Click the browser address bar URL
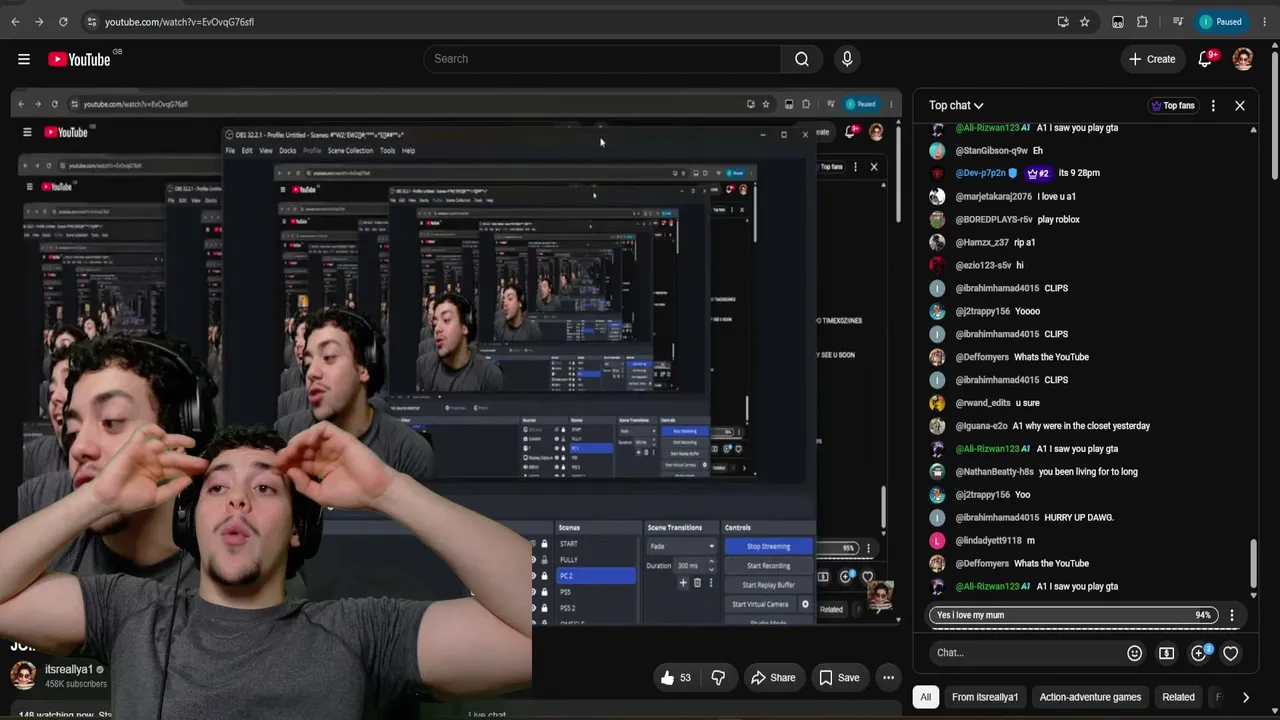 pos(179,21)
